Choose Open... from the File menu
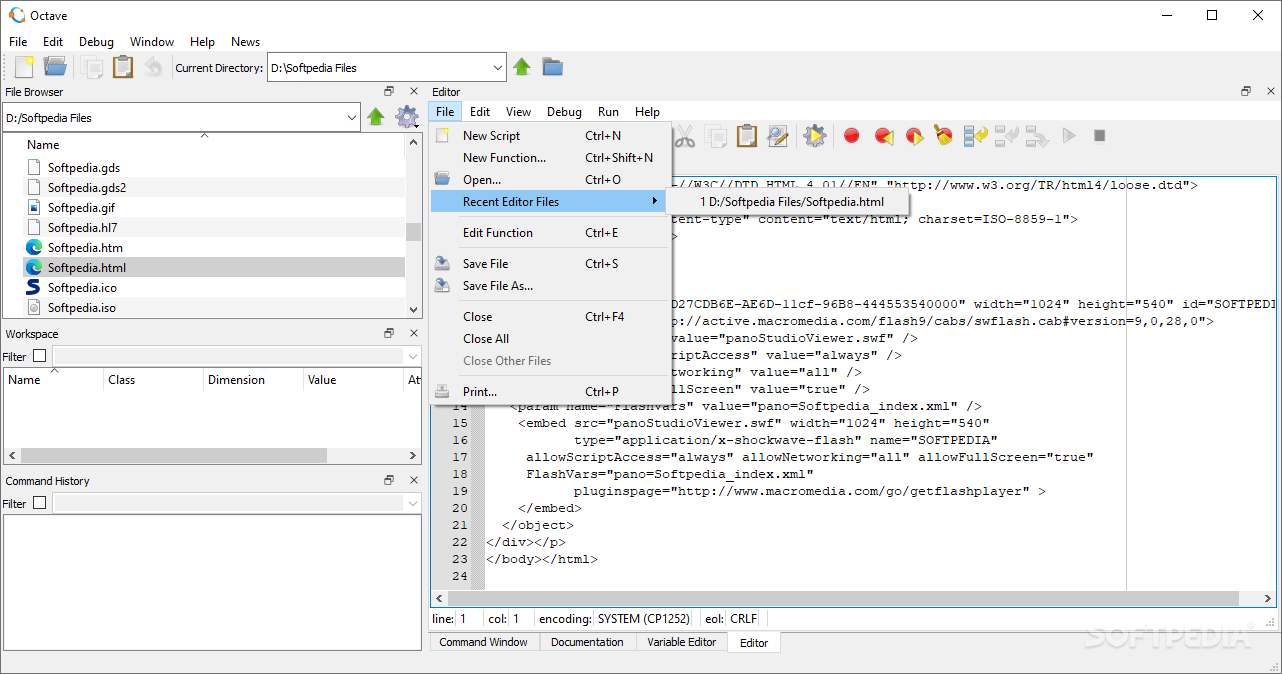1282x674 pixels. click(x=550, y=180)
